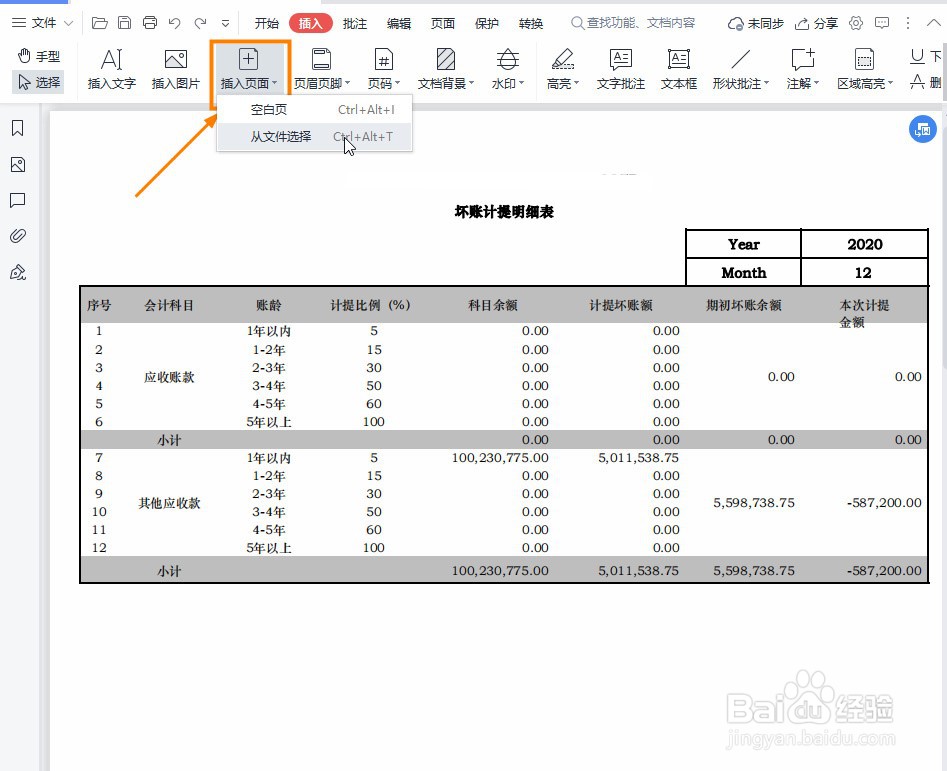Click the 计提坏账额 column header
Screen dimensions: 947x771
point(620,305)
